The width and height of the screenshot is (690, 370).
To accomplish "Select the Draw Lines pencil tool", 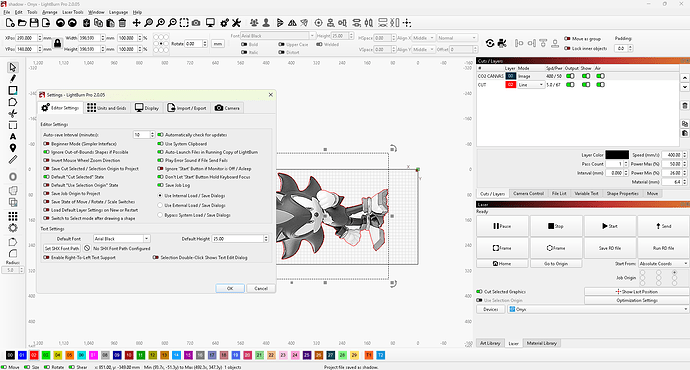I will pos(13,79).
